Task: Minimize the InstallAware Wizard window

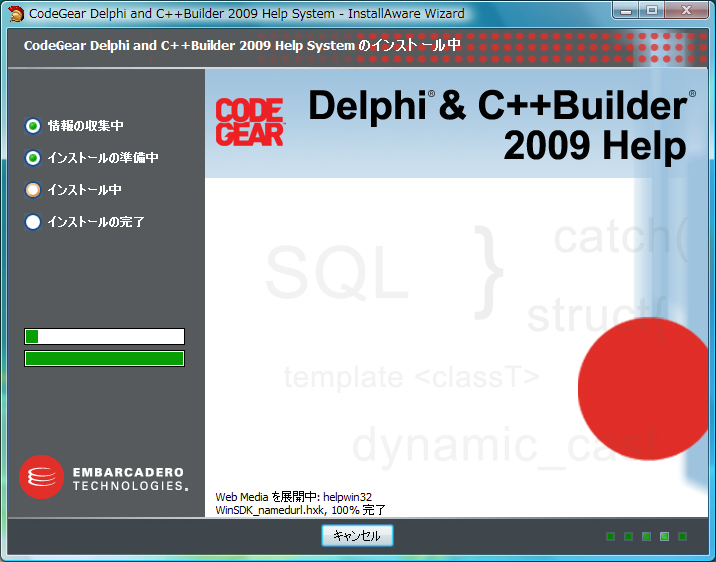Action: click(x=626, y=11)
